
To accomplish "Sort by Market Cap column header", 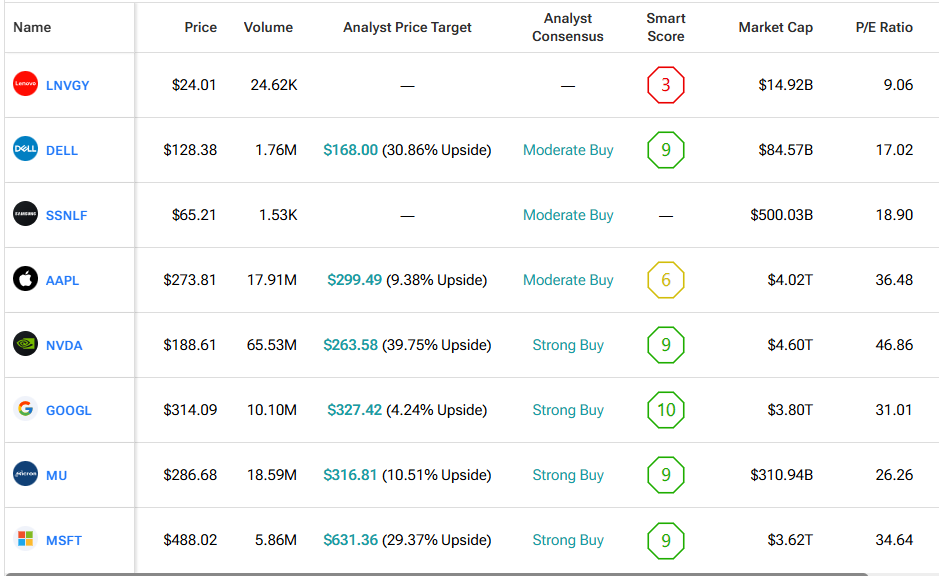I will (x=775, y=27).
